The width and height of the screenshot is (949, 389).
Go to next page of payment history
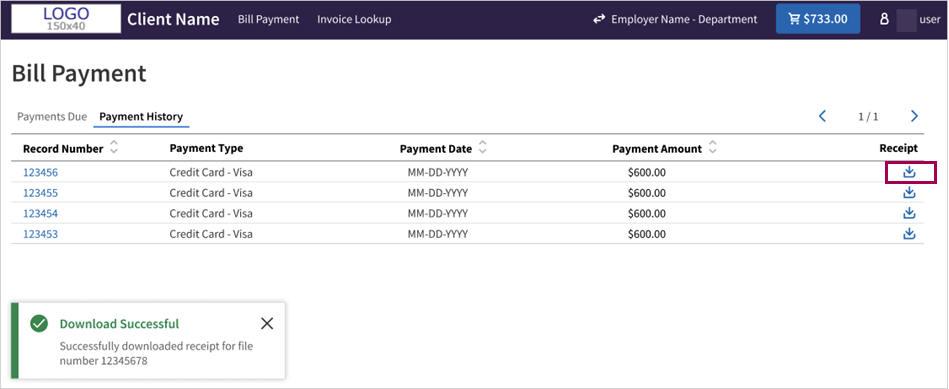[914, 116]
